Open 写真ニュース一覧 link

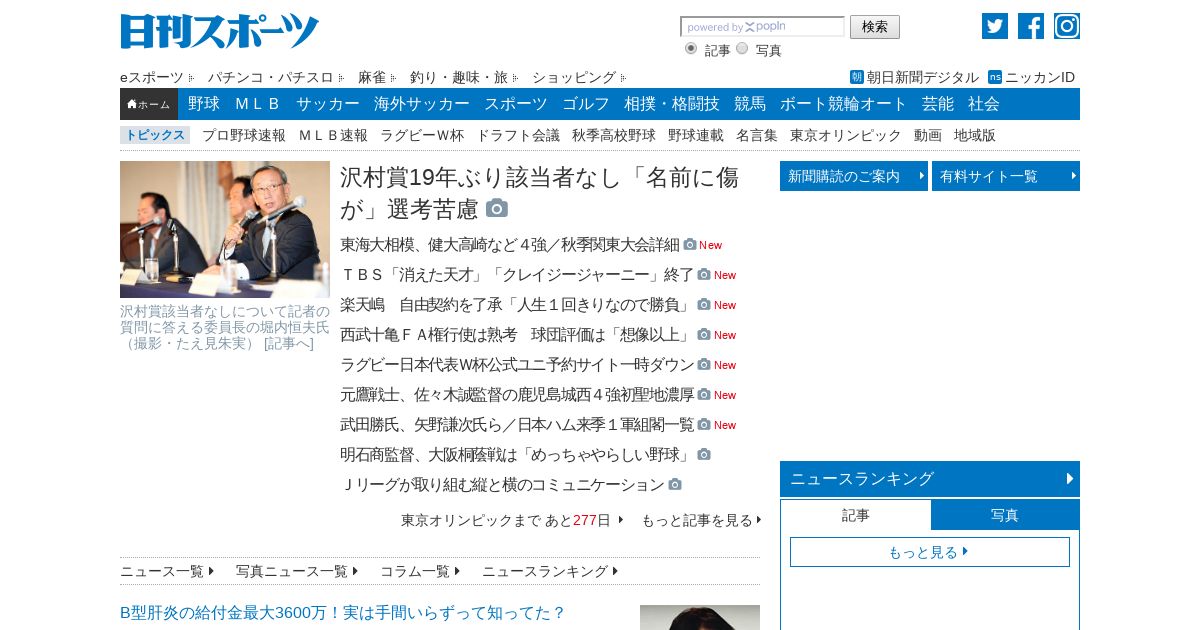click(297, 571)
